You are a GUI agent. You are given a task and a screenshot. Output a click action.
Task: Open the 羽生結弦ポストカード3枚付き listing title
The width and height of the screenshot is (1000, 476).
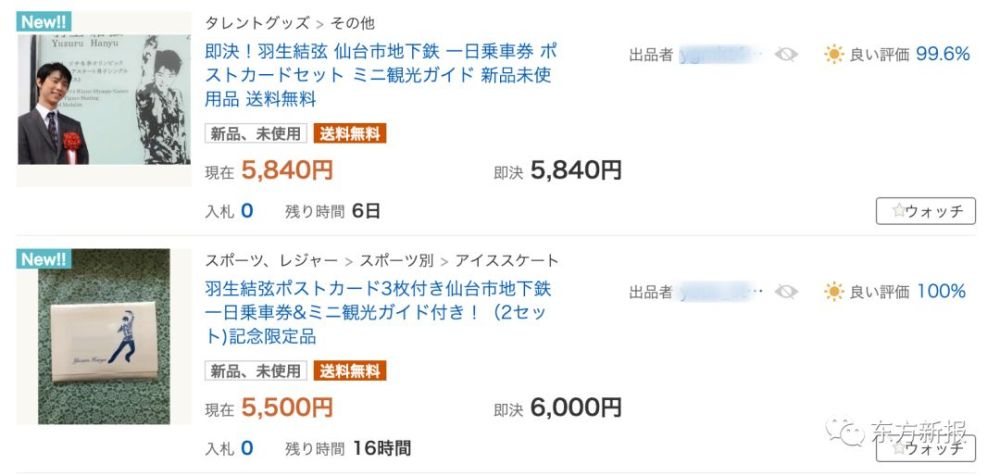pyautogui.click(x=378, y=313)
